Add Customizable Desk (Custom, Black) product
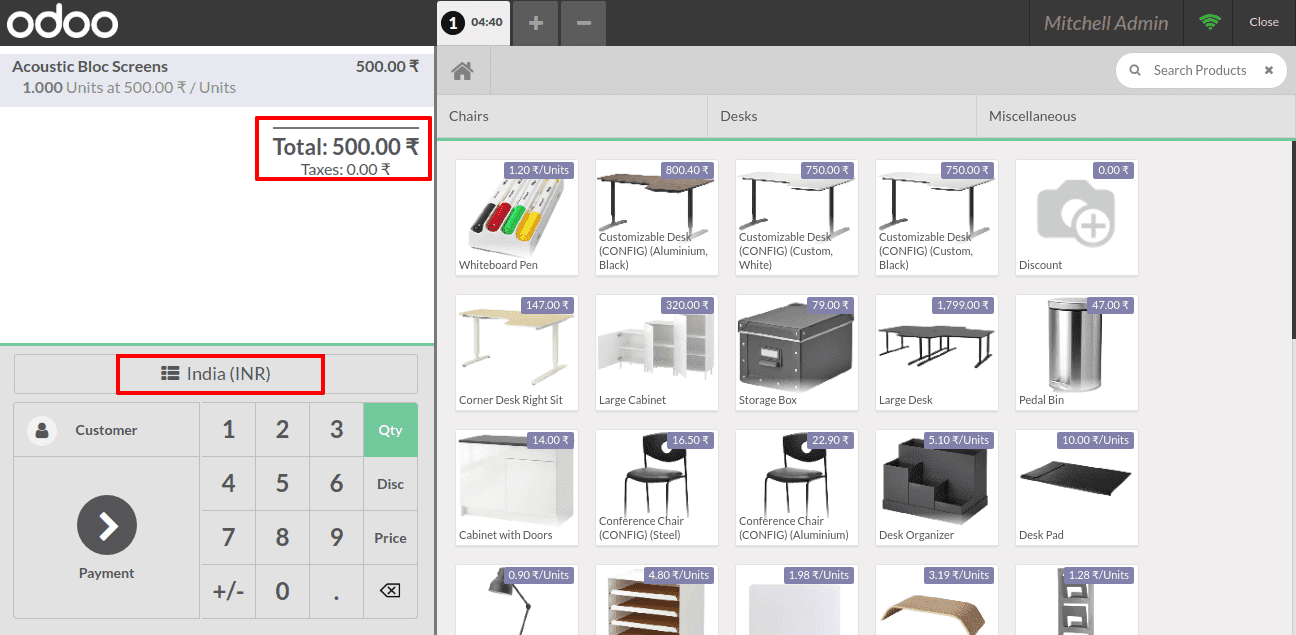The image size is (1296, 635). (937, 217)
